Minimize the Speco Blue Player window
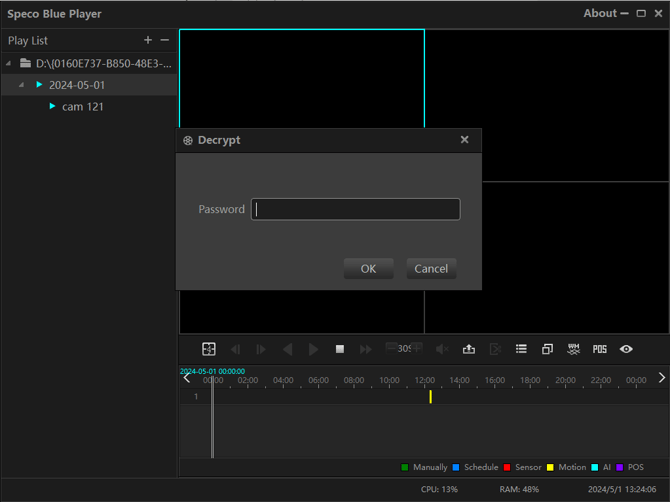Viewport: 670px width, 502px height. [x=624, y=13]
